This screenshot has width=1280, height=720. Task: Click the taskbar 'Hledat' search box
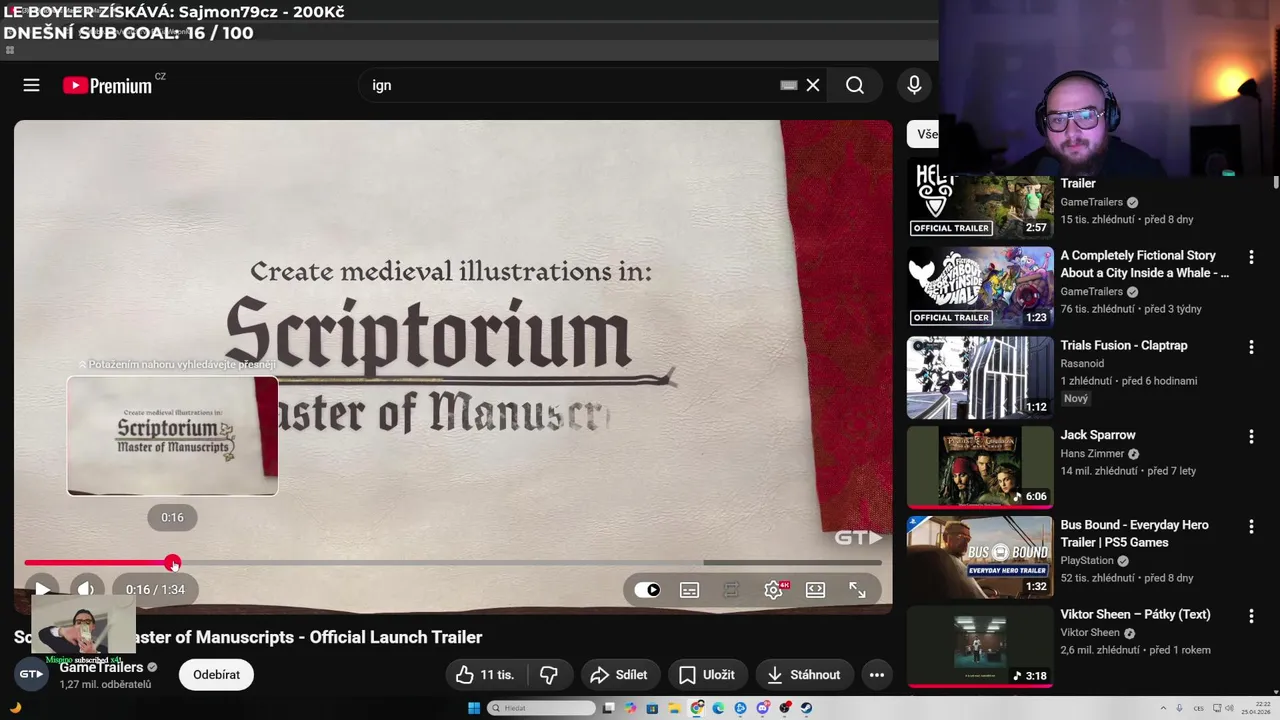click(542, 708)
